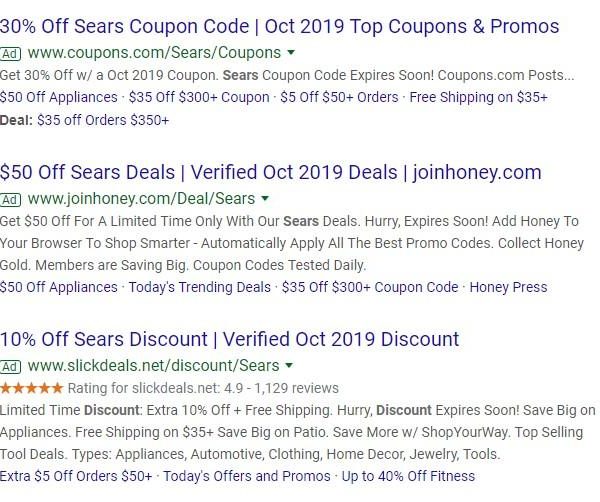The width and height of the screenshot is (600, 502).
Task: Click "$35 Off $300+ Coupon Code" sitelink
Action: click(370, 287)
